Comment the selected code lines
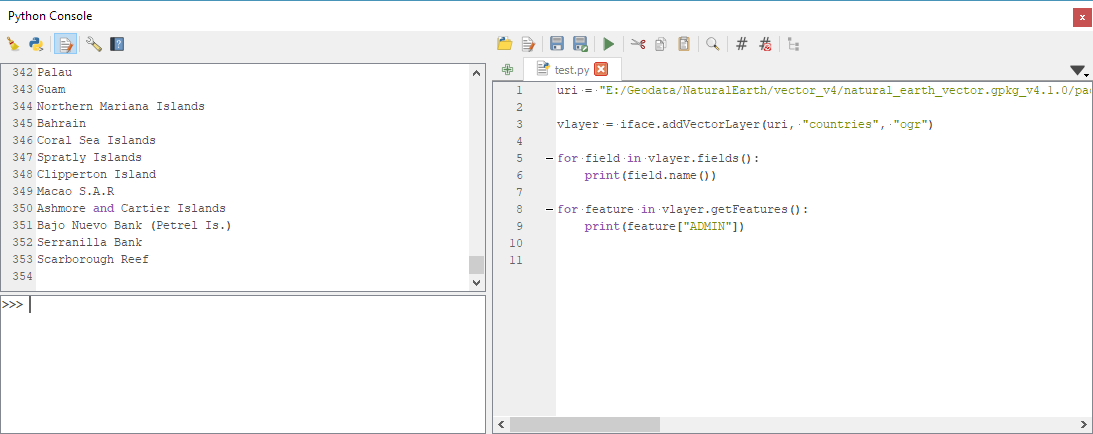1093x434 pixels. tap(742, 45)
